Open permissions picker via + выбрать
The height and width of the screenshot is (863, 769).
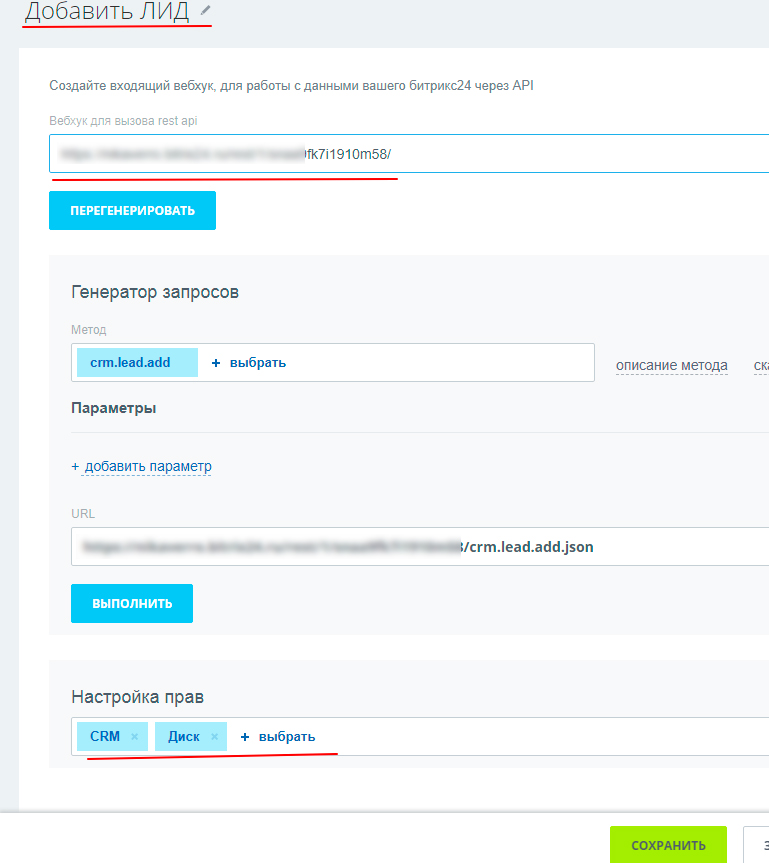278,737
